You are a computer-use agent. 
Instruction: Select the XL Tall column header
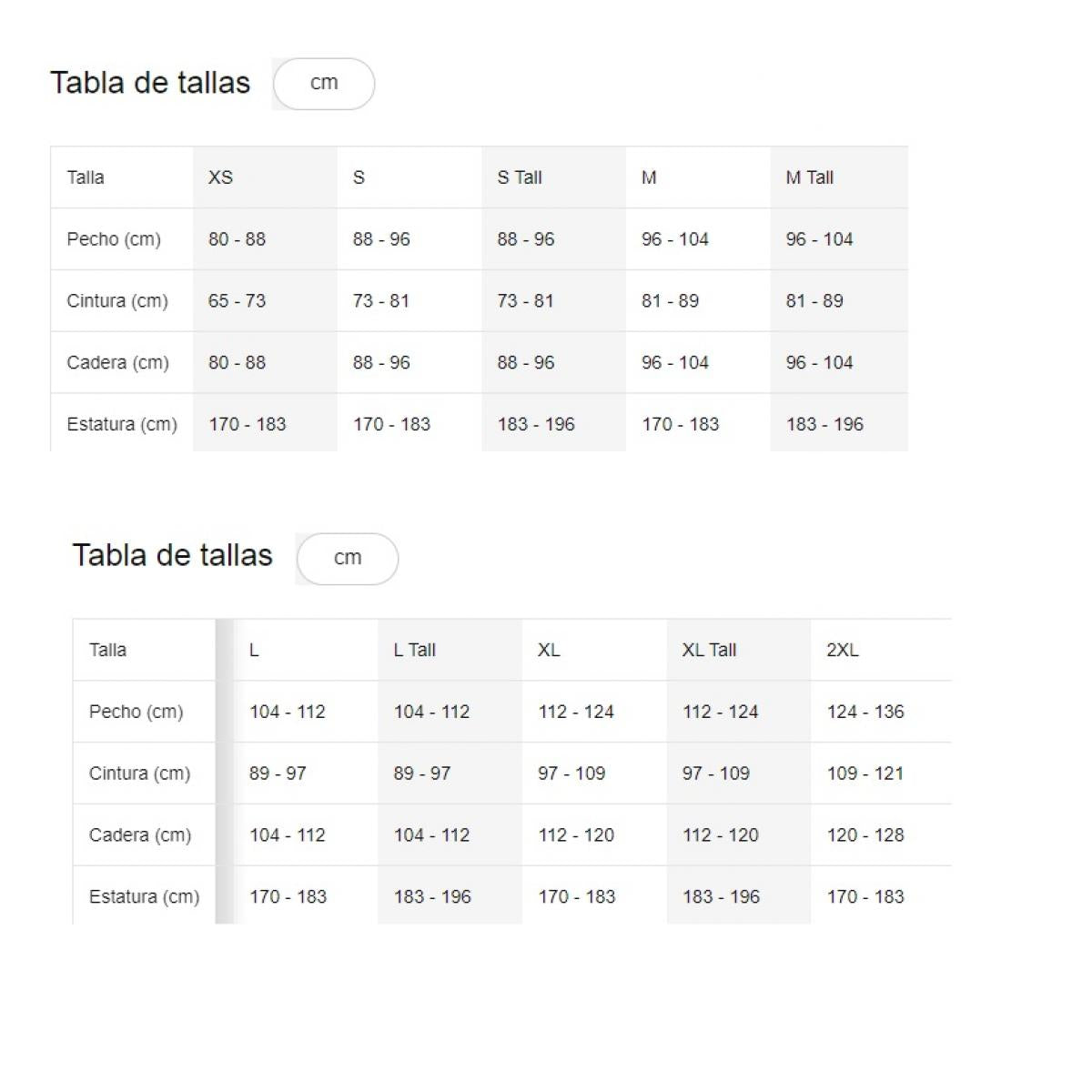pos(709,650)
